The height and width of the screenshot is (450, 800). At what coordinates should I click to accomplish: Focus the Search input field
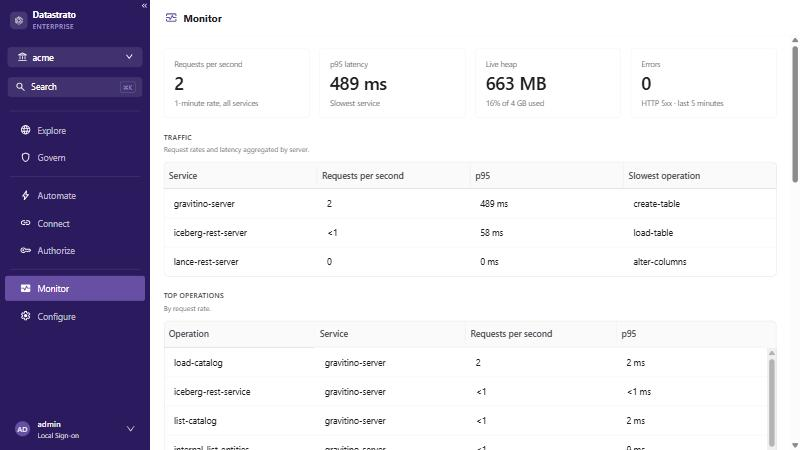[75, 87]
